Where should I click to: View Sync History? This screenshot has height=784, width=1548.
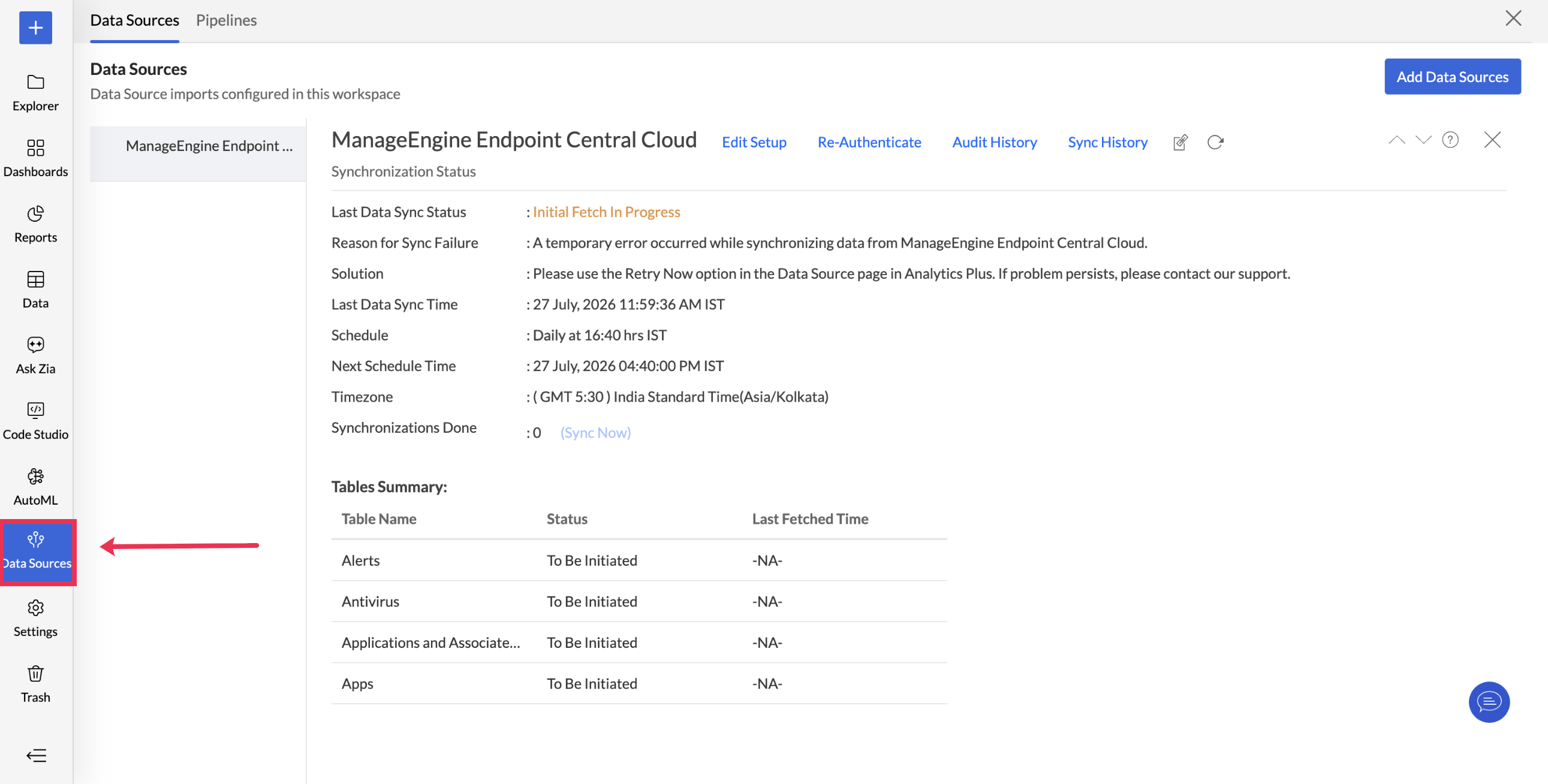click(1107, 142)
